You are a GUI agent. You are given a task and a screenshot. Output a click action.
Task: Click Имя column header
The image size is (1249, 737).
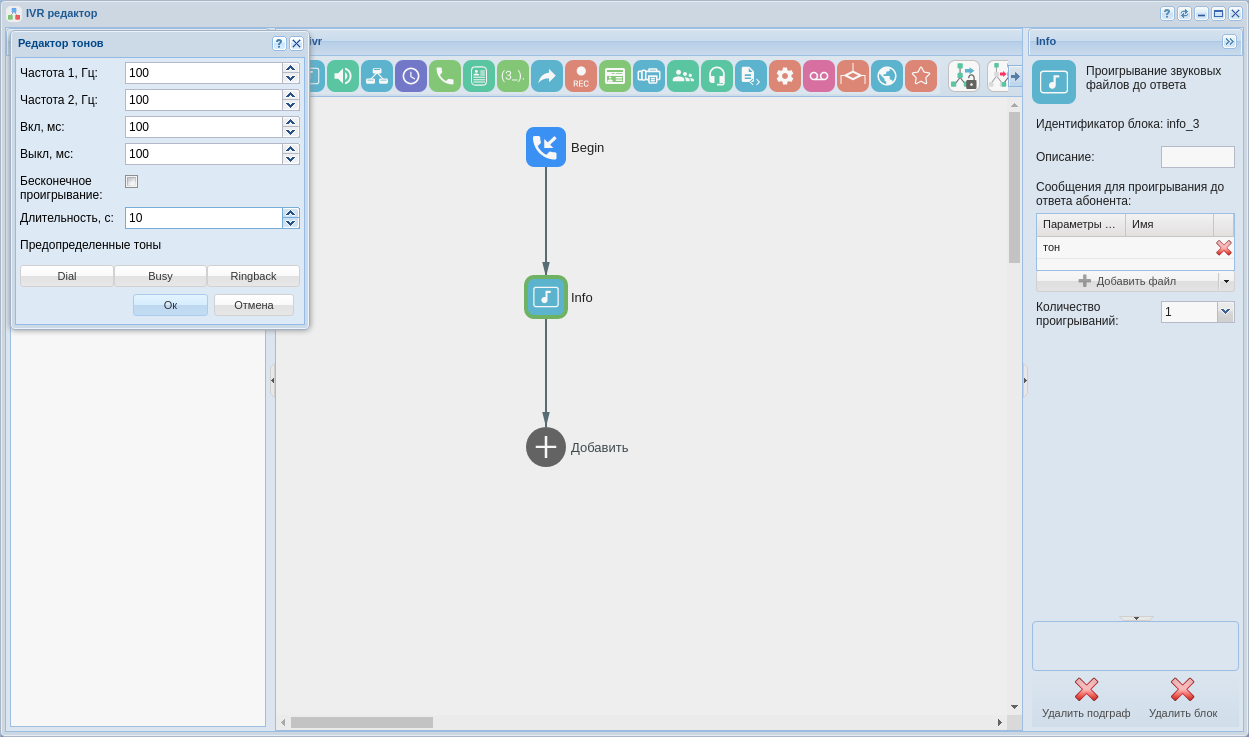tap(1169, 224)
